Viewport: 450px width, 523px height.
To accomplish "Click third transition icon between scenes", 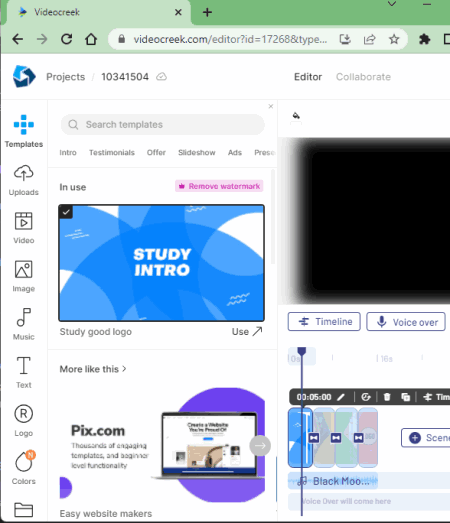I will (358, 438).
